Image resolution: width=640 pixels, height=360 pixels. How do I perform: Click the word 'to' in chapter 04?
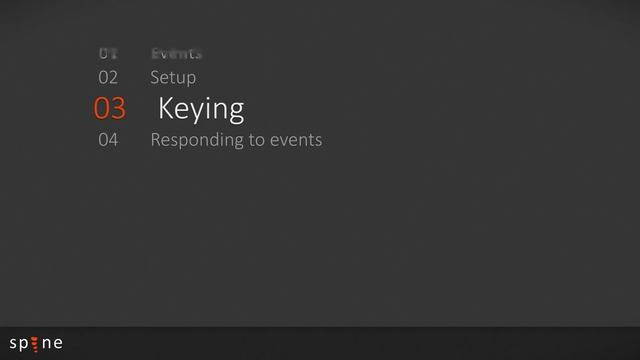coord(257,140)
